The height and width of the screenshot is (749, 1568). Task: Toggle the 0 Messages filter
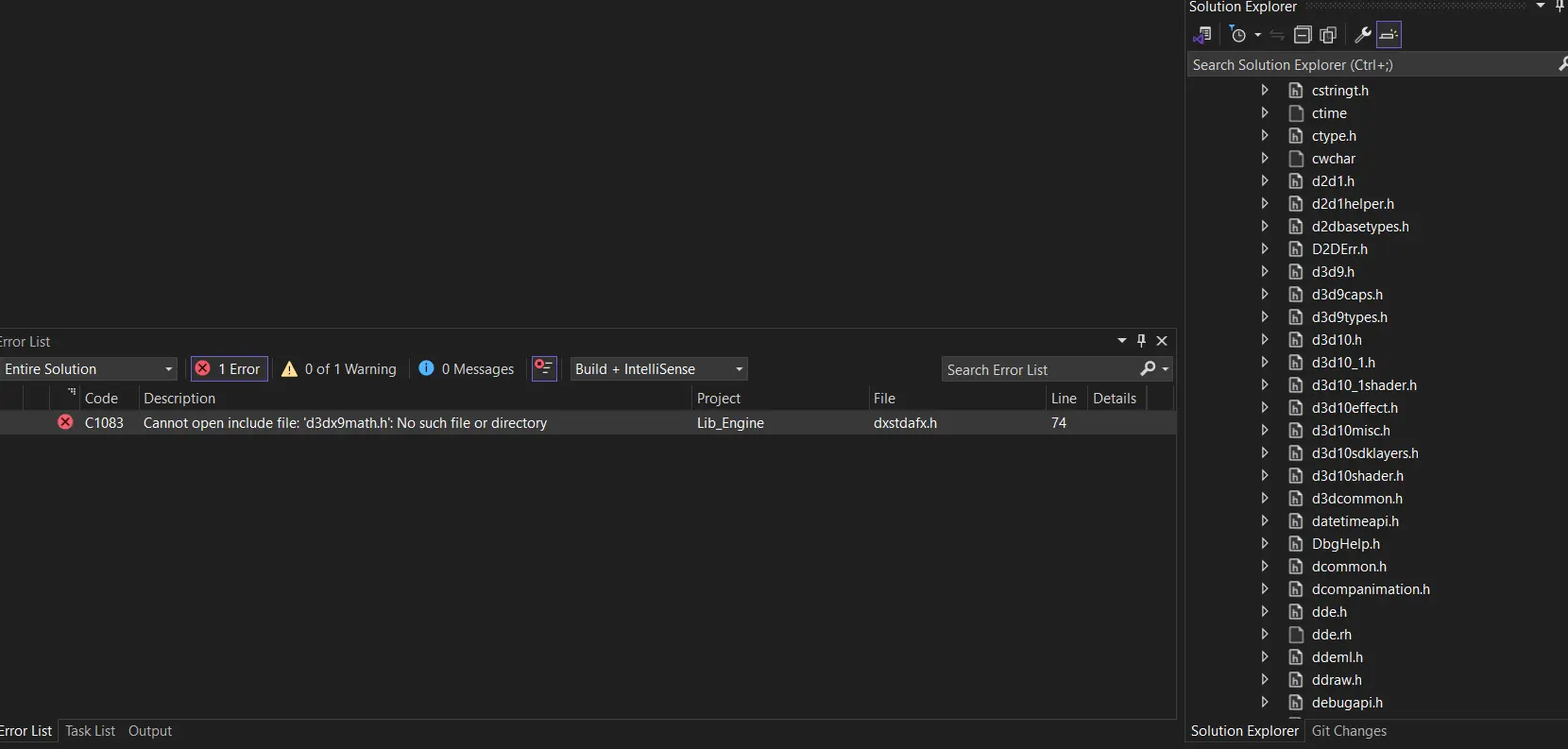(x=467, y=369)
